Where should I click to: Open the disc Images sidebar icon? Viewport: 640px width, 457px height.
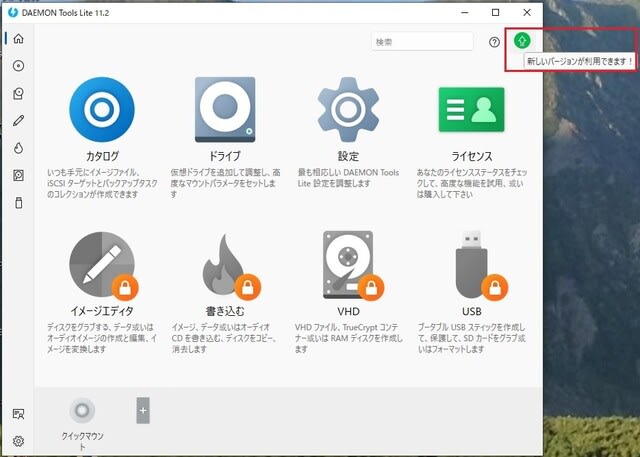(18, 66)
